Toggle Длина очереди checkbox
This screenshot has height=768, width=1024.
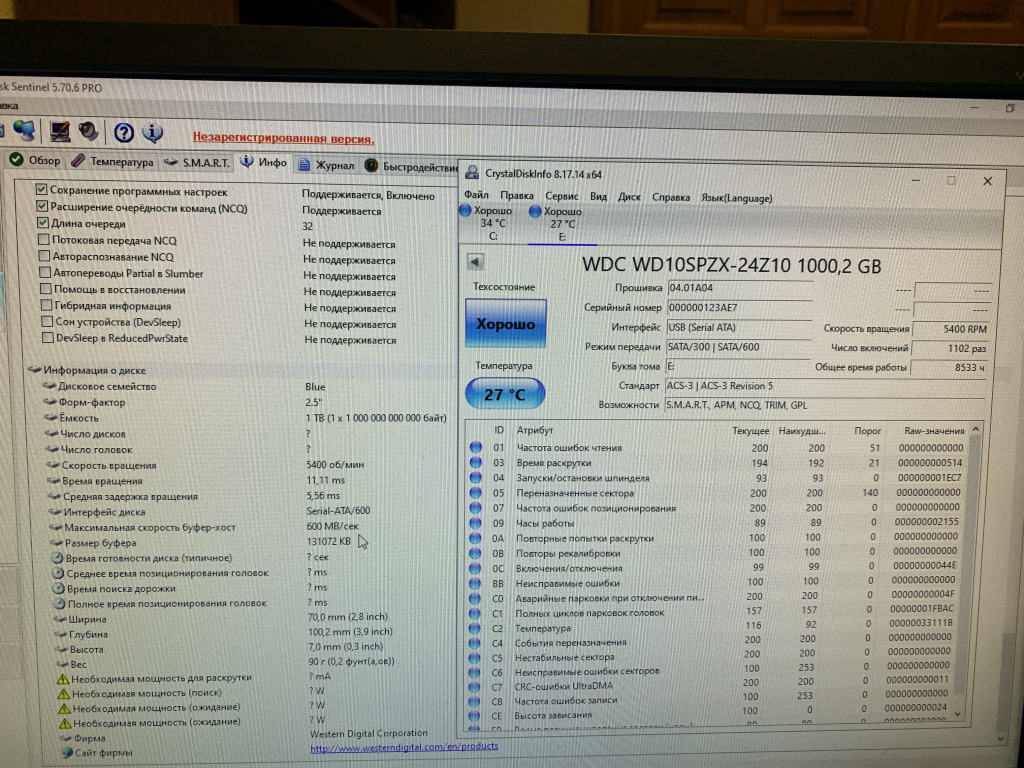click(x=42, y=223)
